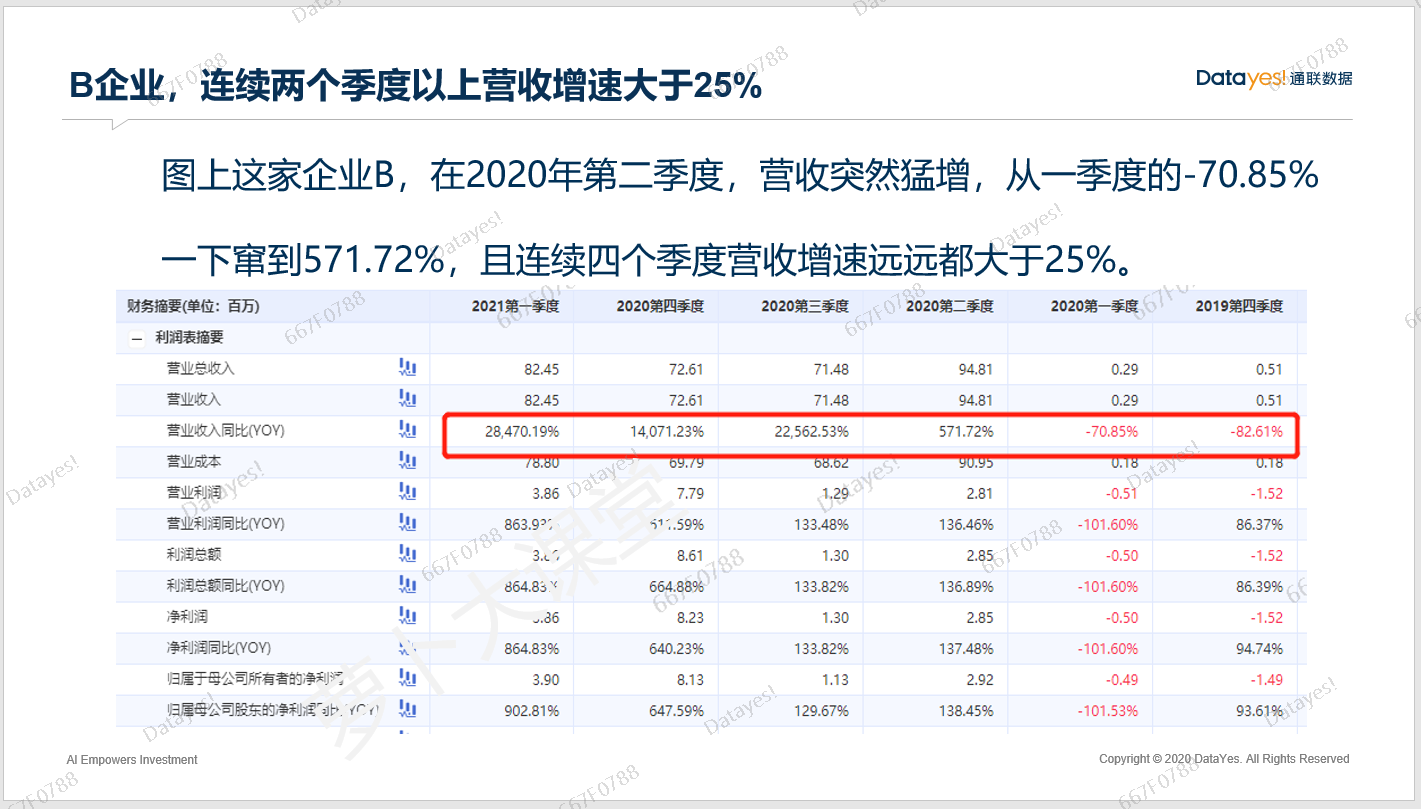Show trend chart for 营业成本 row
Screen dimensions: 1421x809
(x=407, y=461)
